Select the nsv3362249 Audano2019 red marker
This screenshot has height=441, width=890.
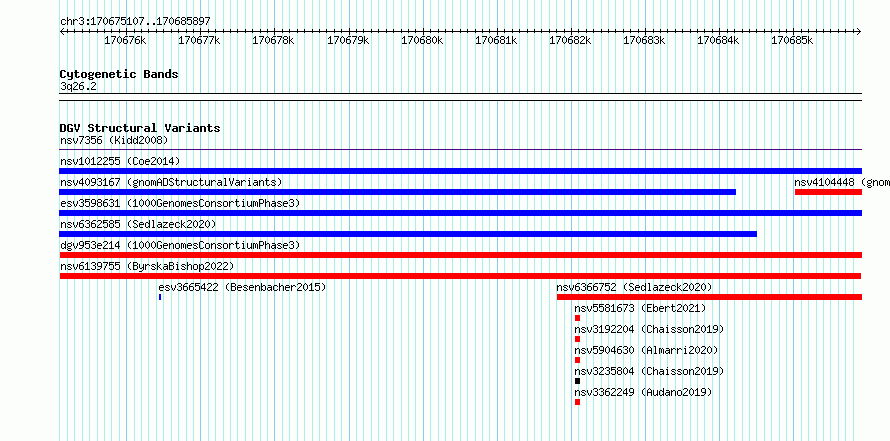click(x=577, y=402)
